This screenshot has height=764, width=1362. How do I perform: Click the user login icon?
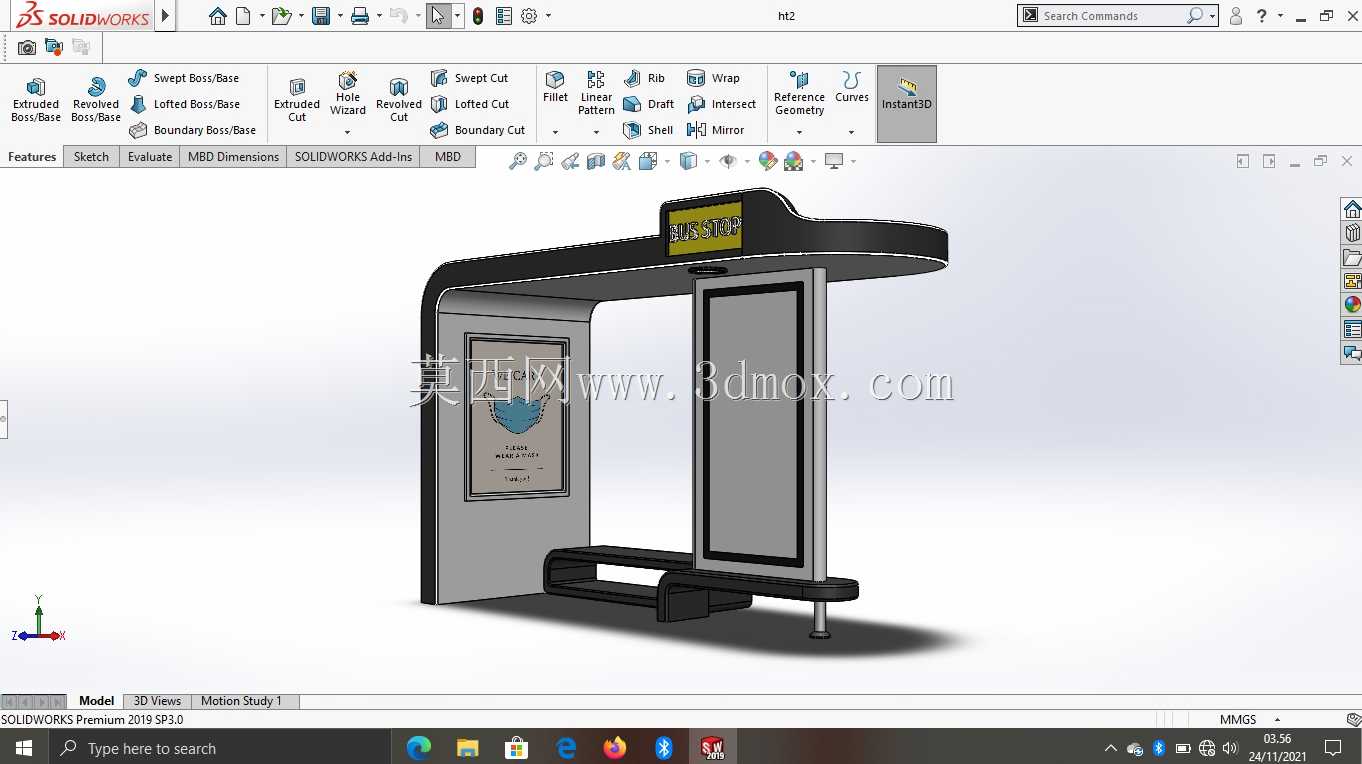click(x=1236, y=16)
